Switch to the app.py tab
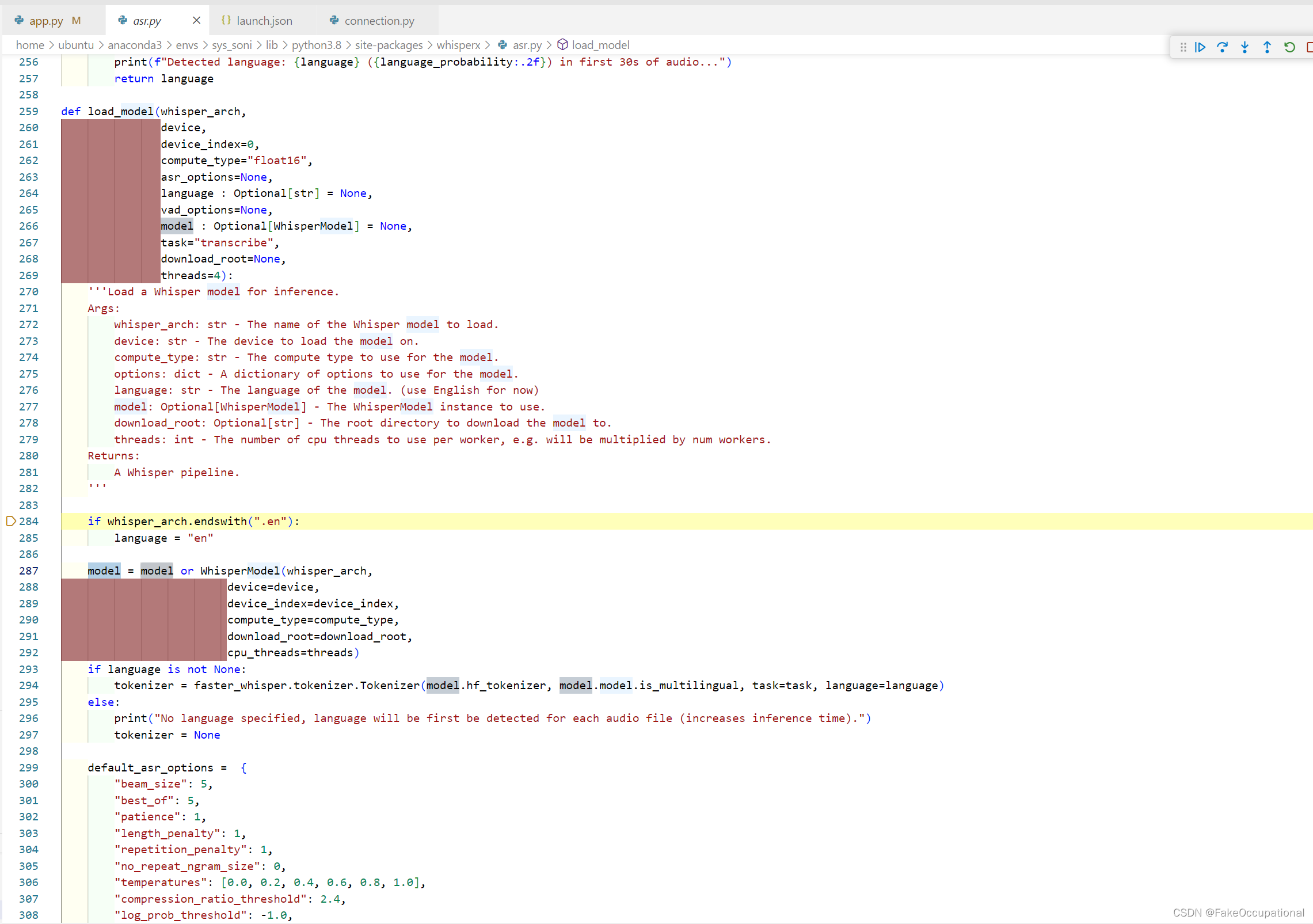The width and height of the screenshot is (1313, 924). point(46,21)
